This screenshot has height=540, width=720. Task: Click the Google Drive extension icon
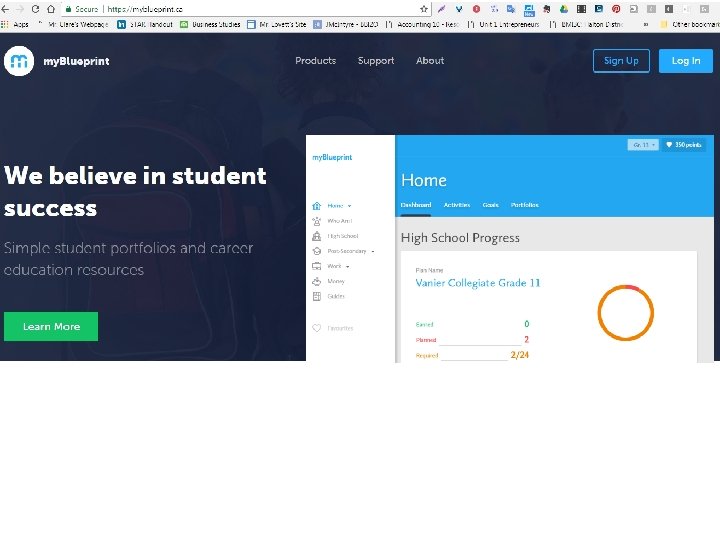(563, 9)
